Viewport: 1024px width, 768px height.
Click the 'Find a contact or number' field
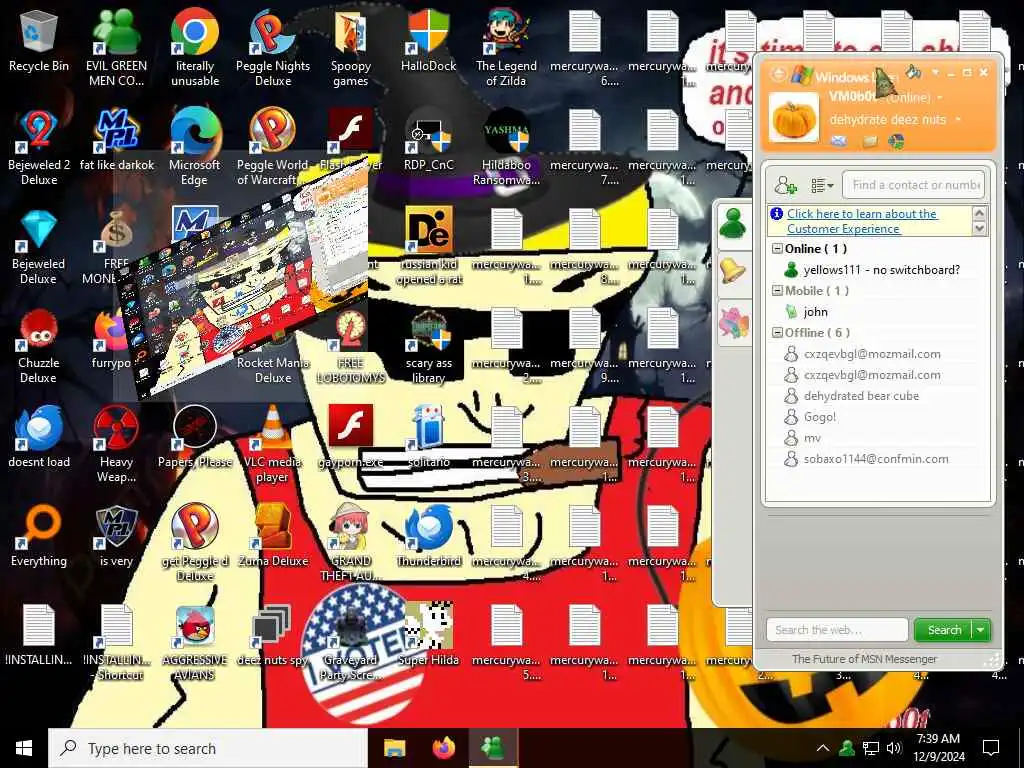click(x=914, y=185)
